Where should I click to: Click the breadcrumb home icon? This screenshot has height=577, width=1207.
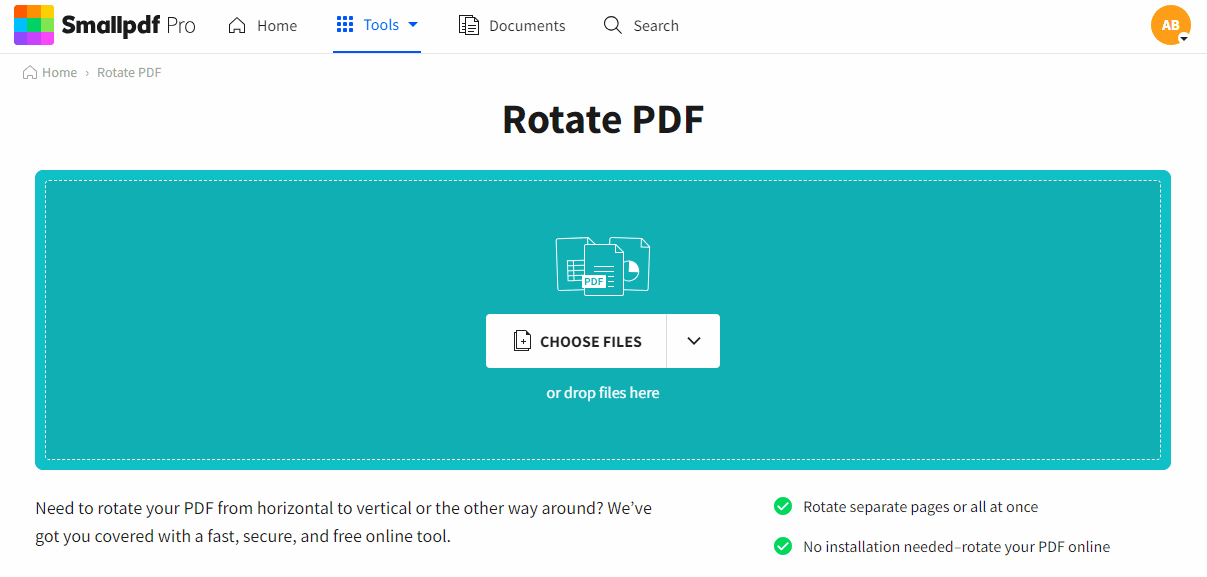28,72
